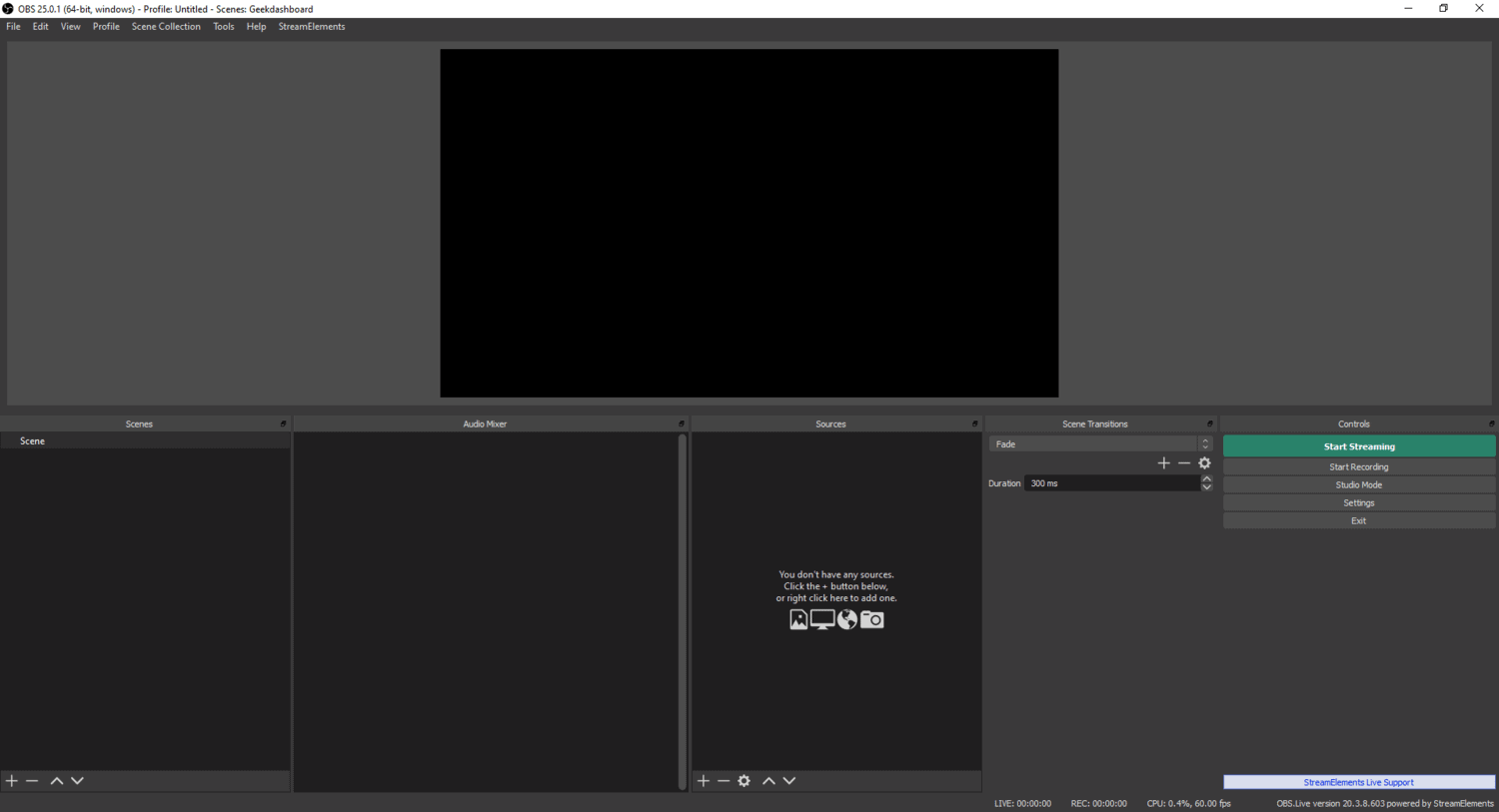This screenshot has height=812, width=1499.
Task: Add a new scene with the plus icon
Action: click(x=12, y=780)
